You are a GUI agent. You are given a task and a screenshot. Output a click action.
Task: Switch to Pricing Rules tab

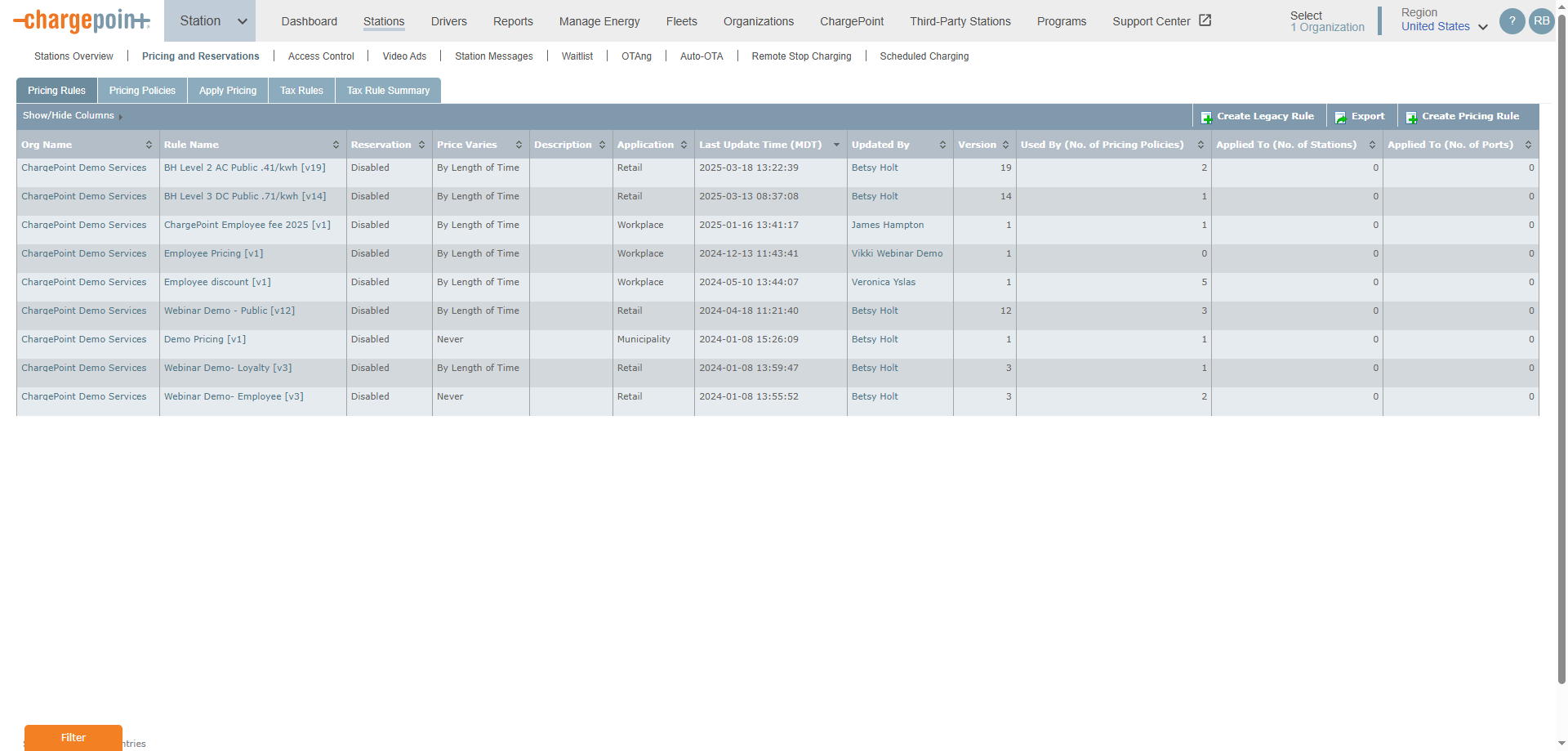[57, 91]
